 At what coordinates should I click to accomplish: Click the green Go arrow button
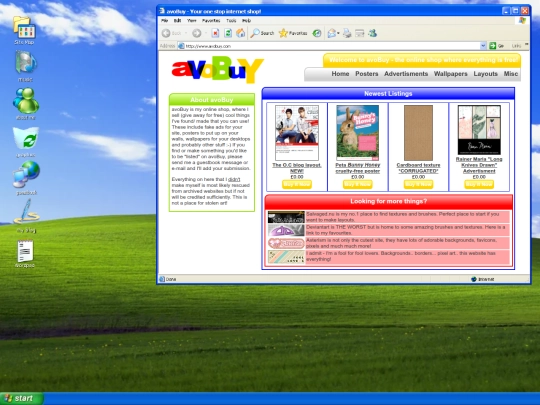pos(492,45)
